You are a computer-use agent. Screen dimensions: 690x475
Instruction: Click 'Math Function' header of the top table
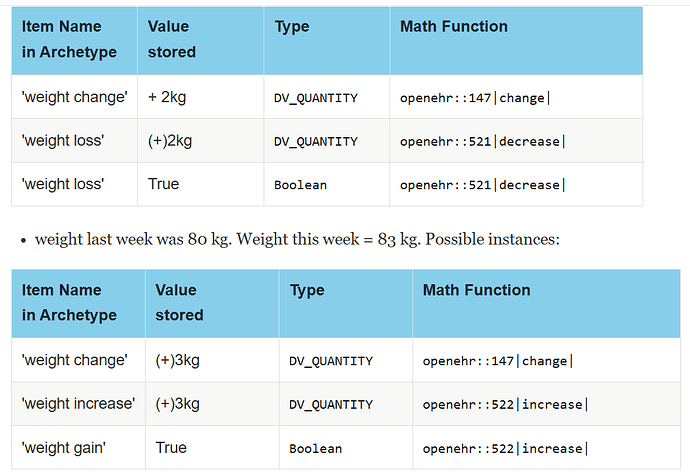pos(454,26)
